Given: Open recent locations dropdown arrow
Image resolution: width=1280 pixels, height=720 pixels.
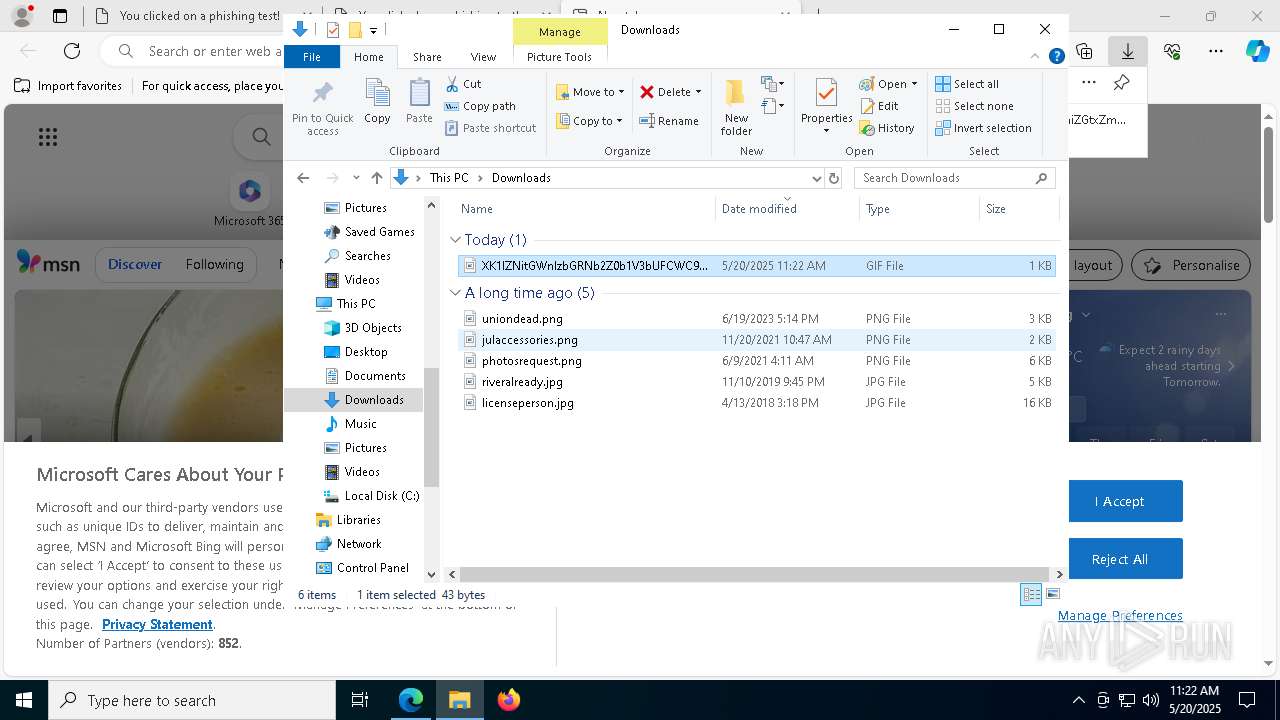Looking at the screenshot, I should click(x=356, y=178).
